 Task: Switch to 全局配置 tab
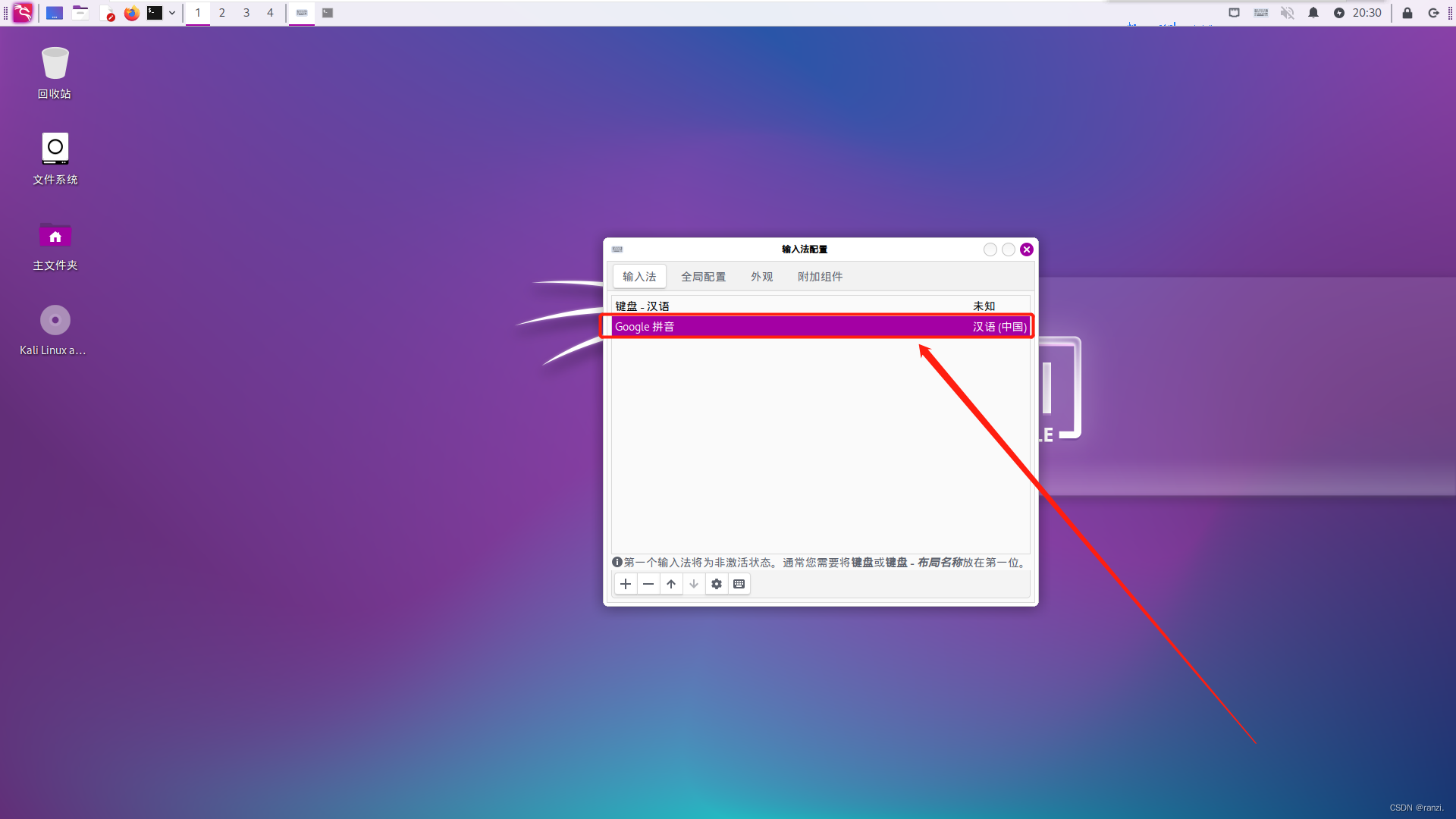tap(703, 277)
